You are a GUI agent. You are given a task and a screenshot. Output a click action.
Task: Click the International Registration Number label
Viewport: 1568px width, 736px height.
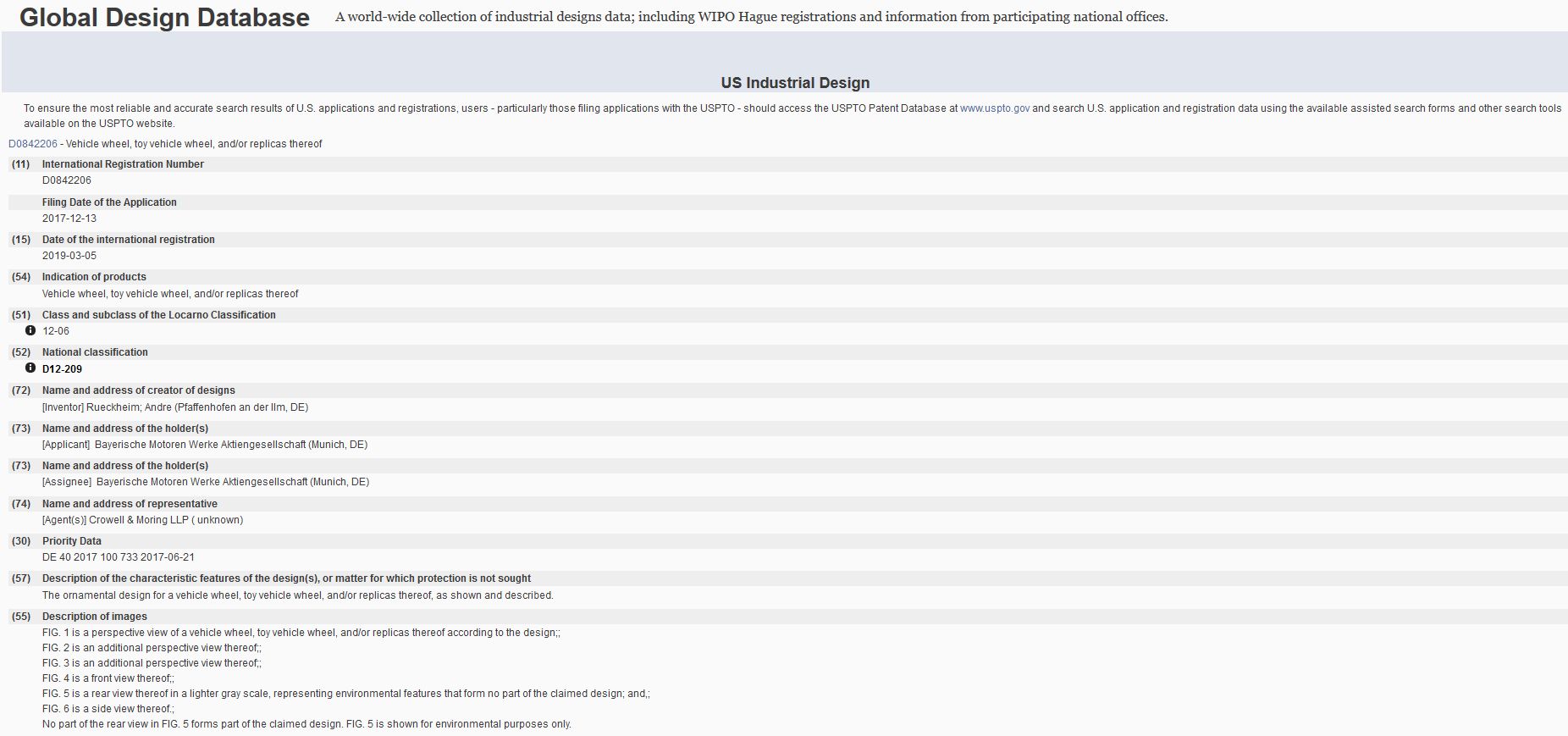[123, 164]
